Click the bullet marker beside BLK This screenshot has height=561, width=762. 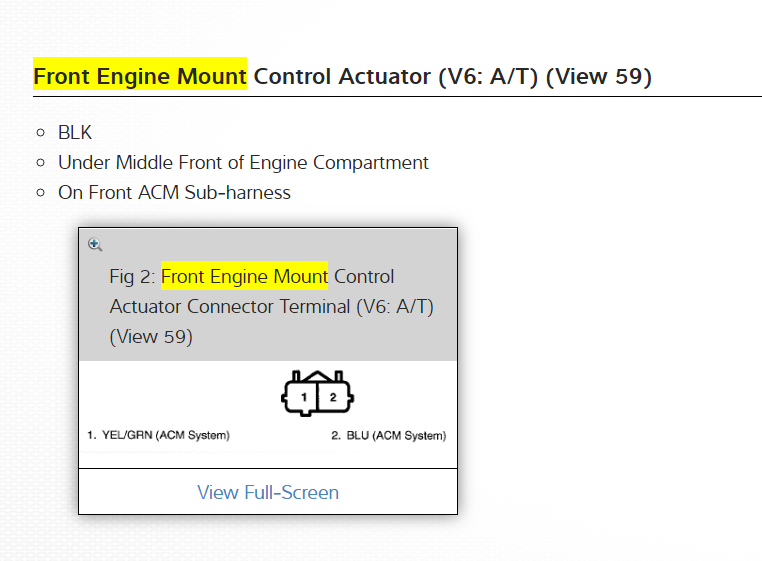coord(40,132)
